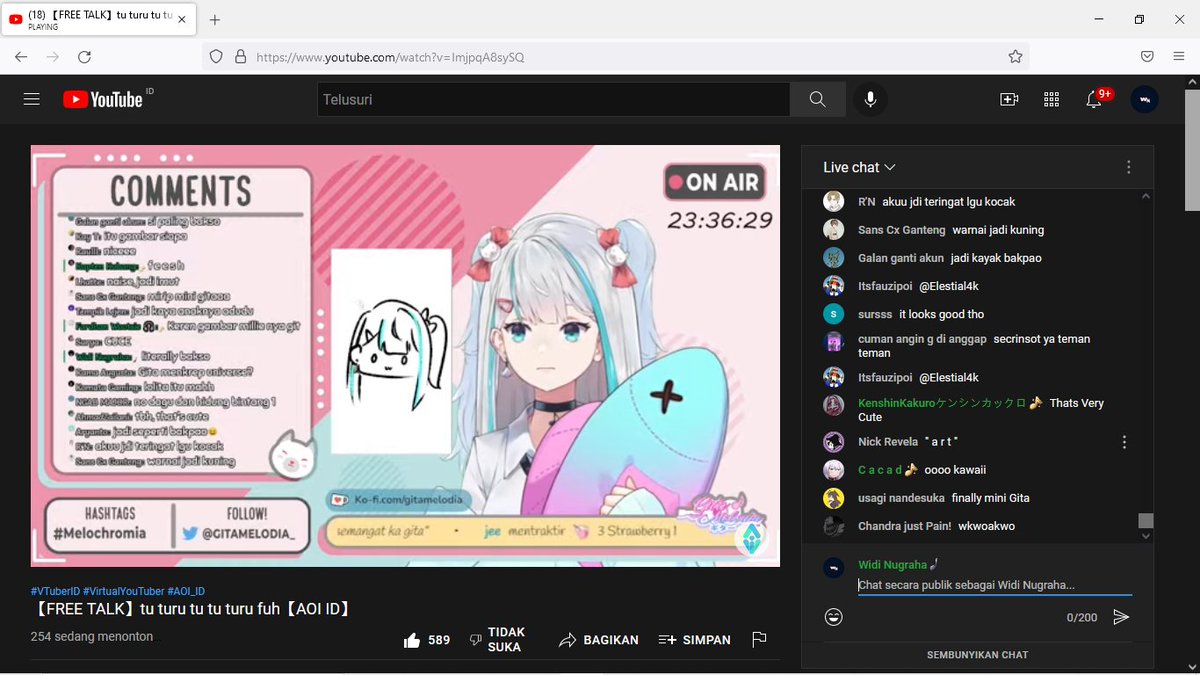Go back with the browser back arrow

[21, 57]
